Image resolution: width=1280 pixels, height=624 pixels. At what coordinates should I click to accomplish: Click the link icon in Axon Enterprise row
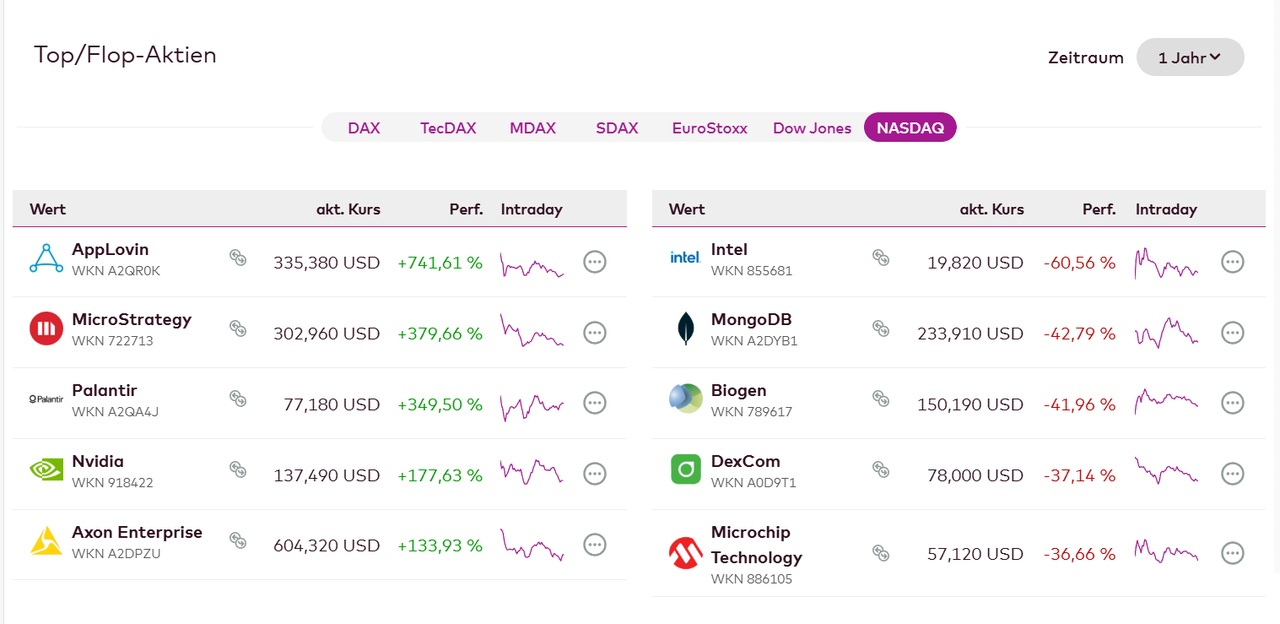pyautogui.click(x=238, y=540)
